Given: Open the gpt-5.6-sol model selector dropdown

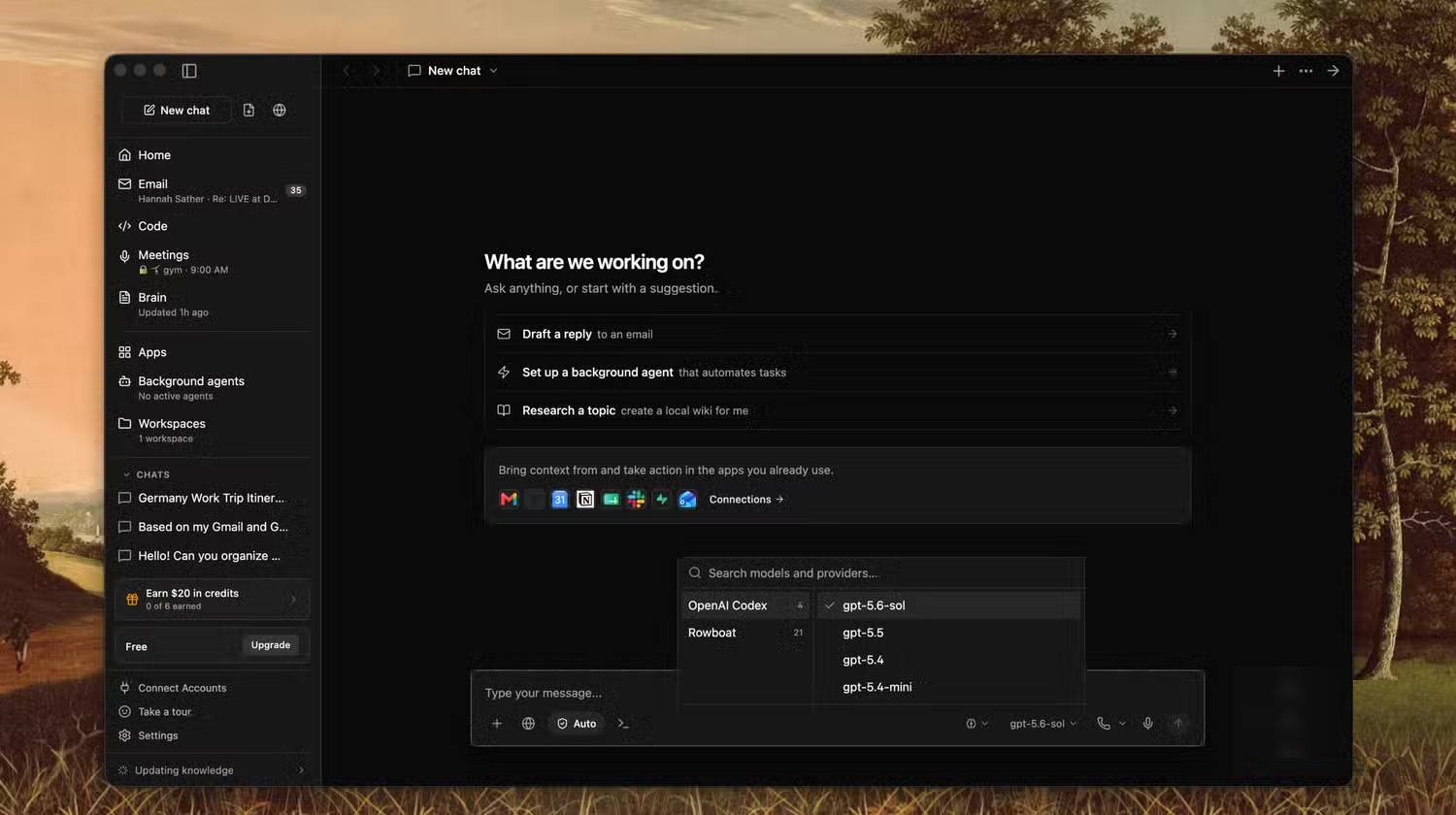Looking at the screenshot, I should (x=1043, y=724).
